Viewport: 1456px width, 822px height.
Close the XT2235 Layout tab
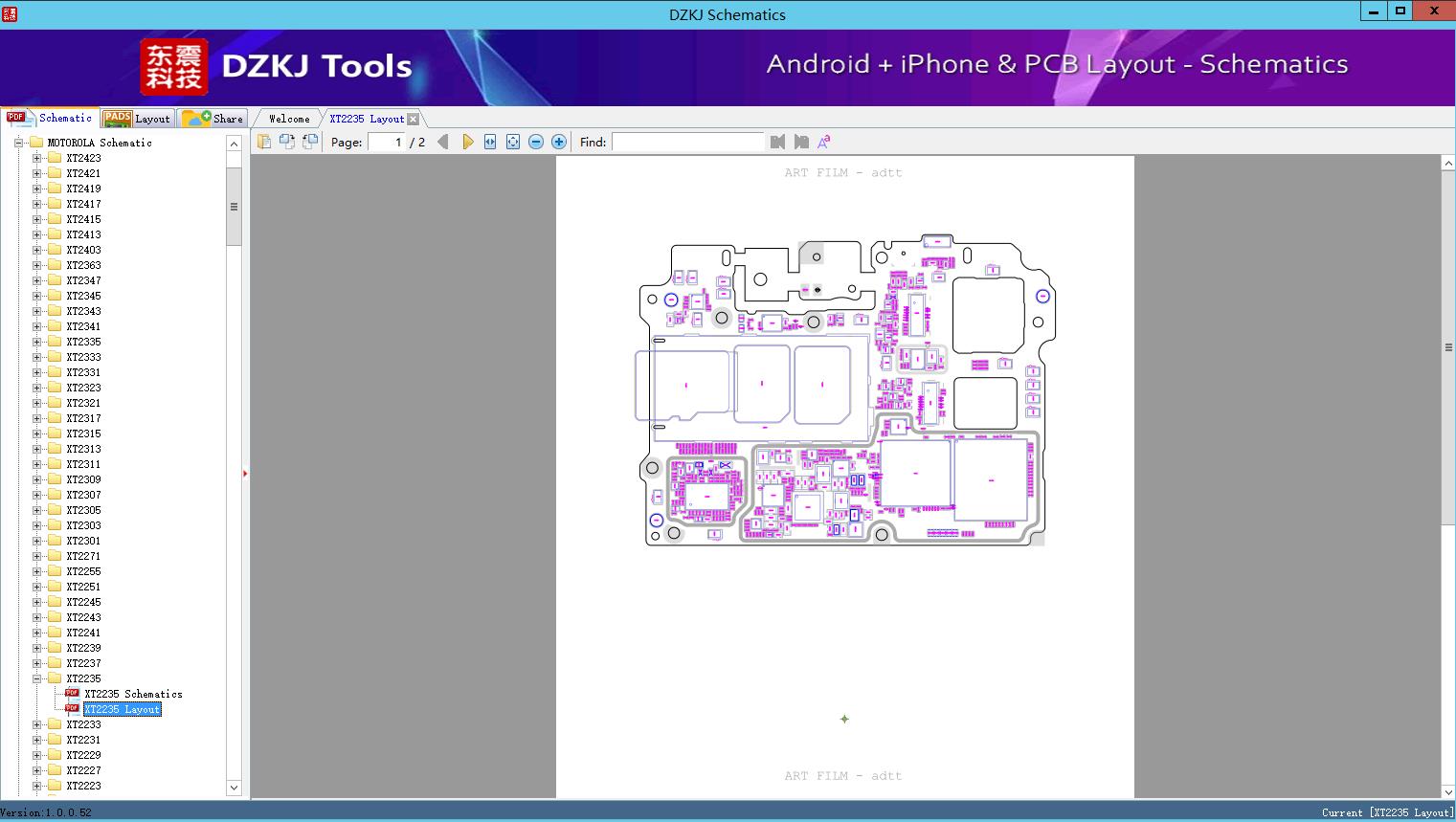pos(413,119)
